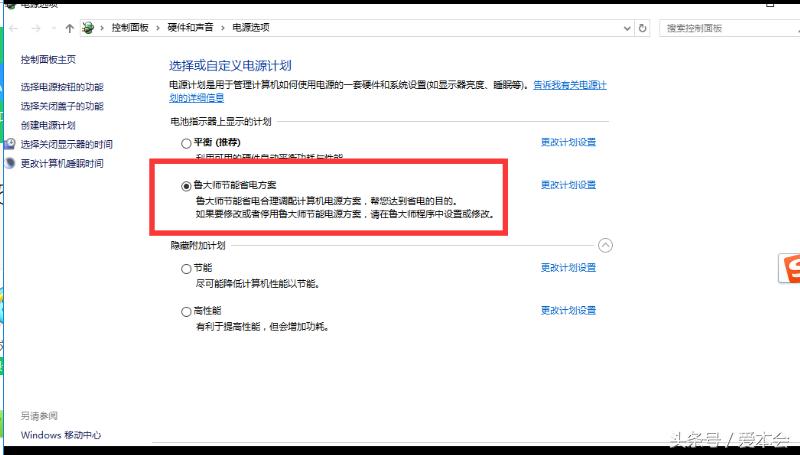Viewport: 800px width, 455px height.
Task: Go up one level with the up arrow
Action: tap(69, 29)
